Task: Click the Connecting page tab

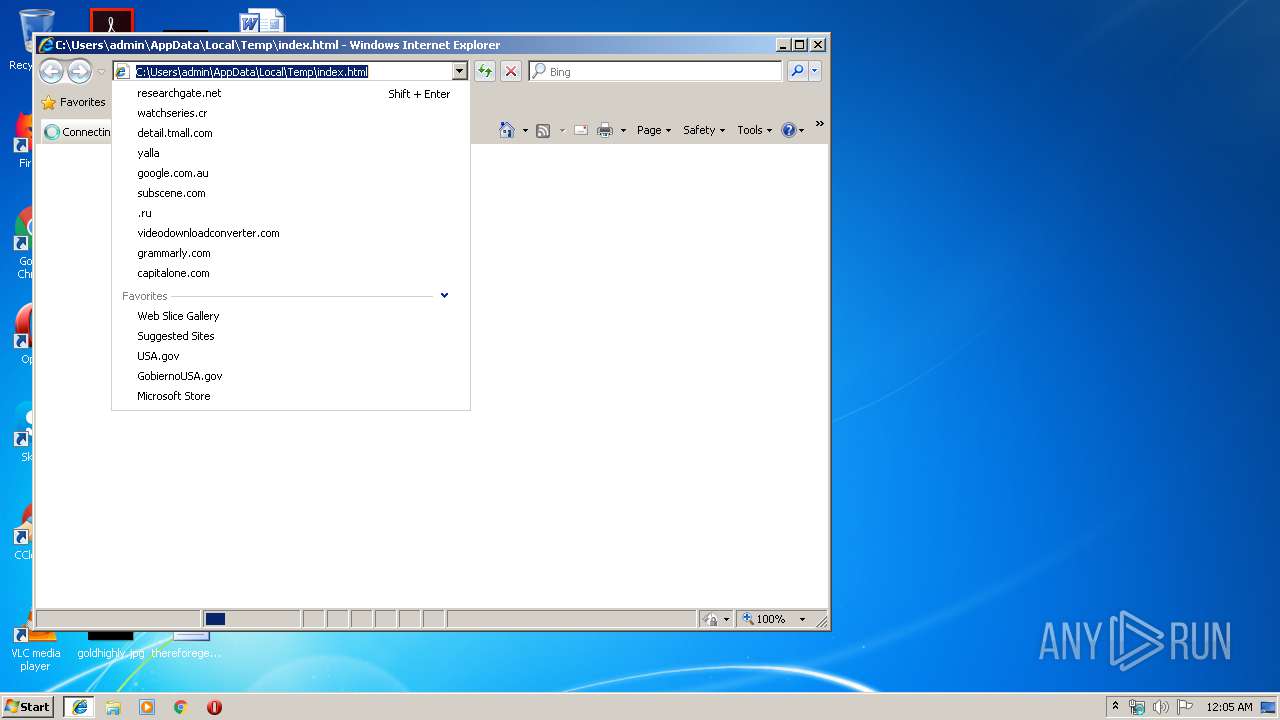Action: click(x=76, y=132)
